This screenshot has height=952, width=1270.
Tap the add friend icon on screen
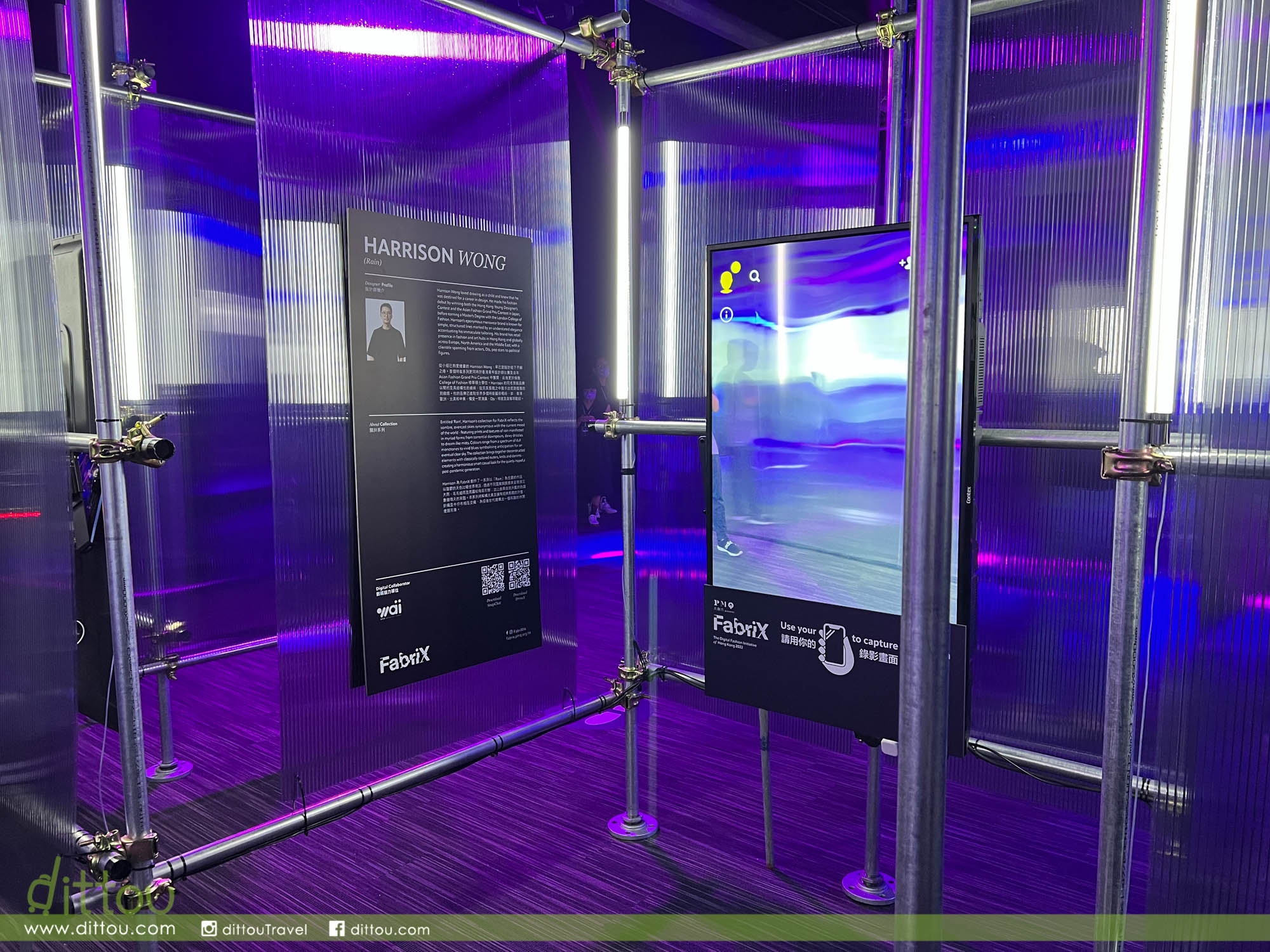coord(905,261)
